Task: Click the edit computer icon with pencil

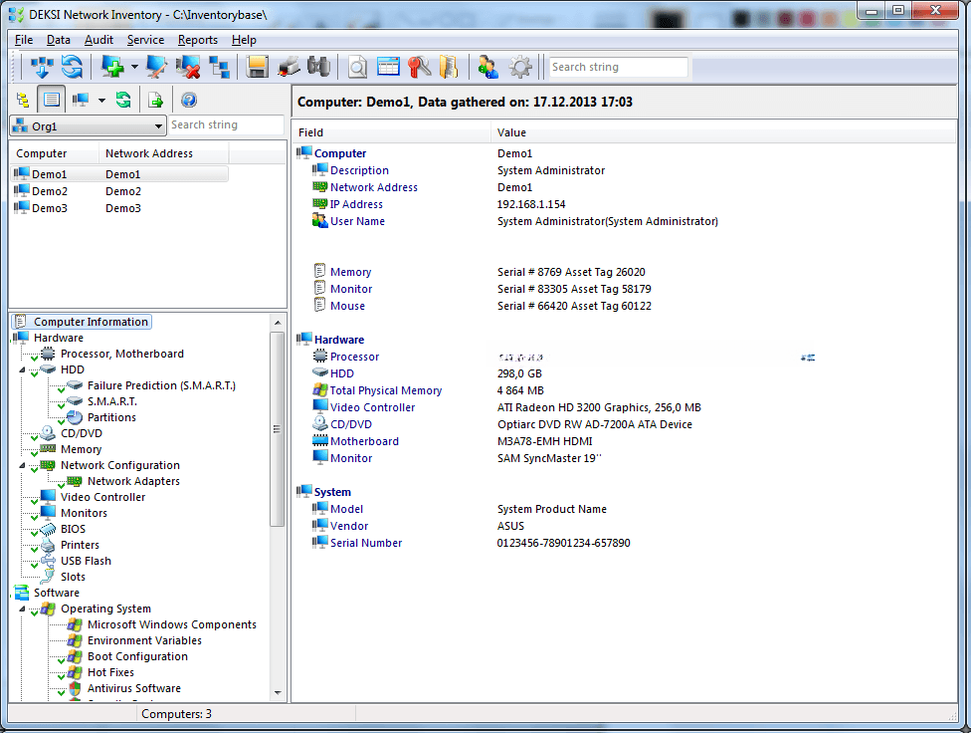Action: pyautogui.click(x=156, y=67)
